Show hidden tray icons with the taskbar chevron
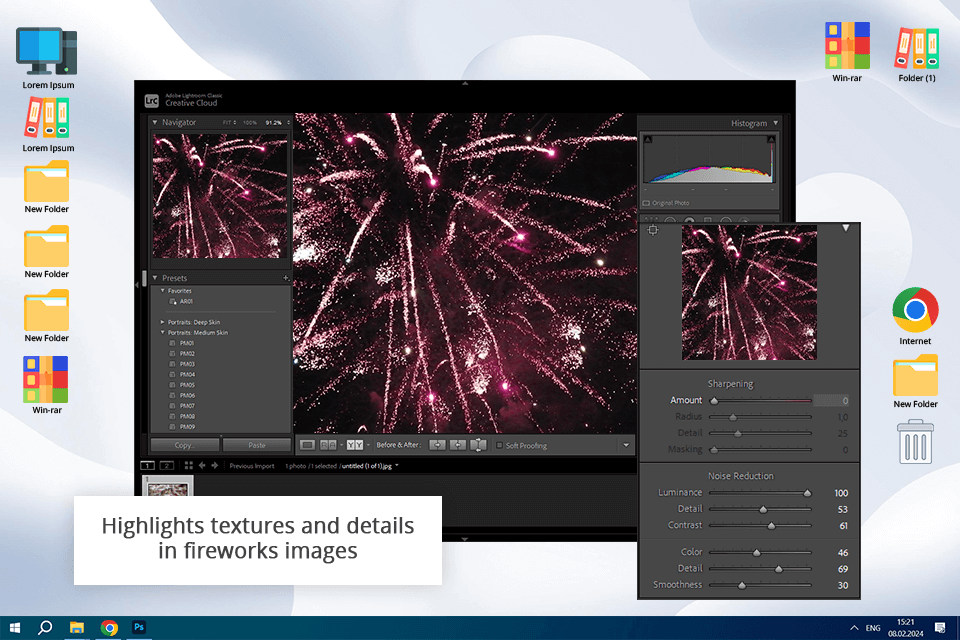 (854, 628)
